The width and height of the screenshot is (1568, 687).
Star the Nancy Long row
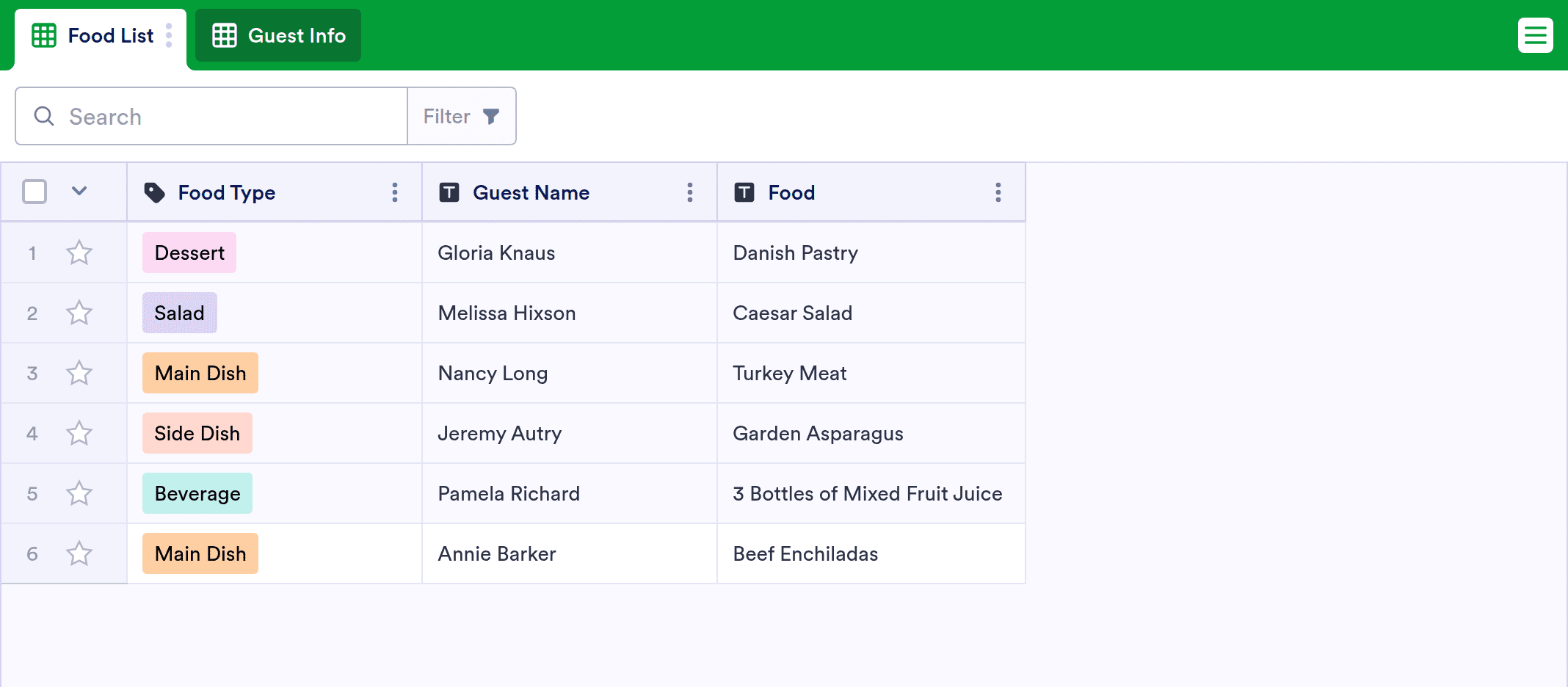(79, 374)
